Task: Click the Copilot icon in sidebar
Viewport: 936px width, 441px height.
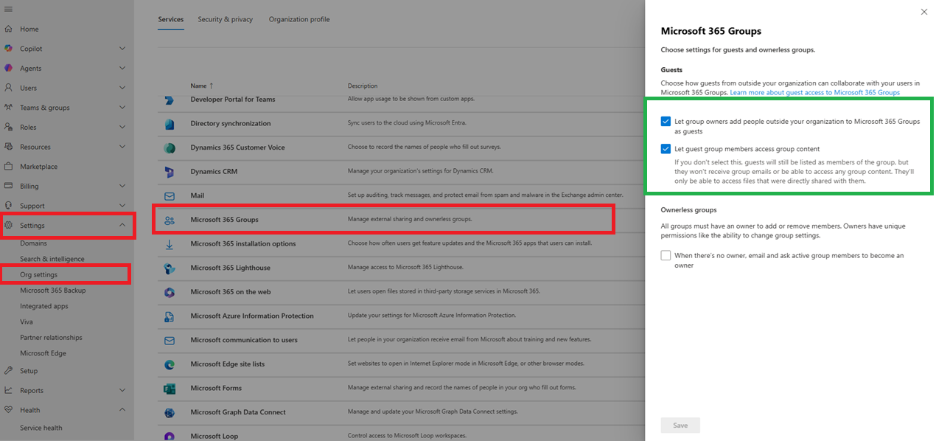Action: (8, 49)
